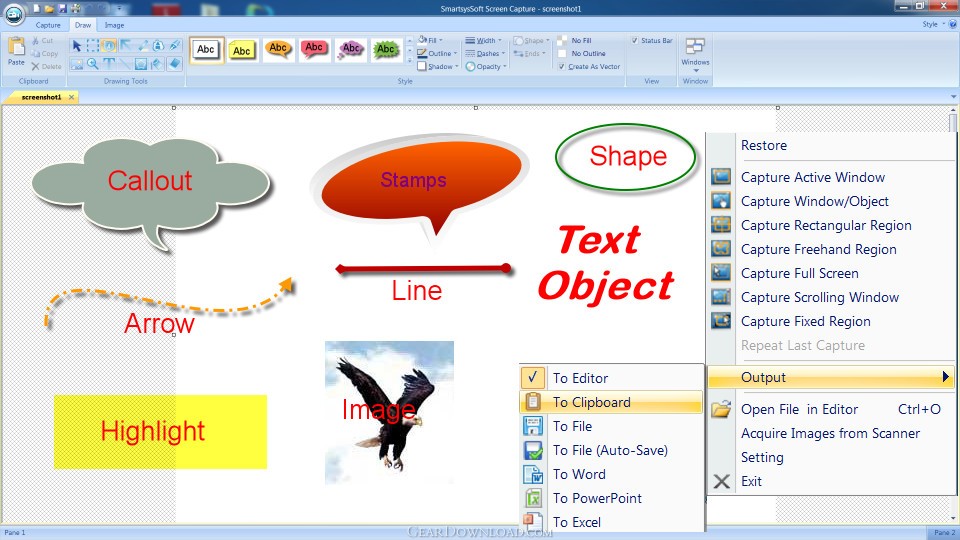960x540 pixels.
Task: Click the large Paste clipboard icon
Action: tap(17, 47)
